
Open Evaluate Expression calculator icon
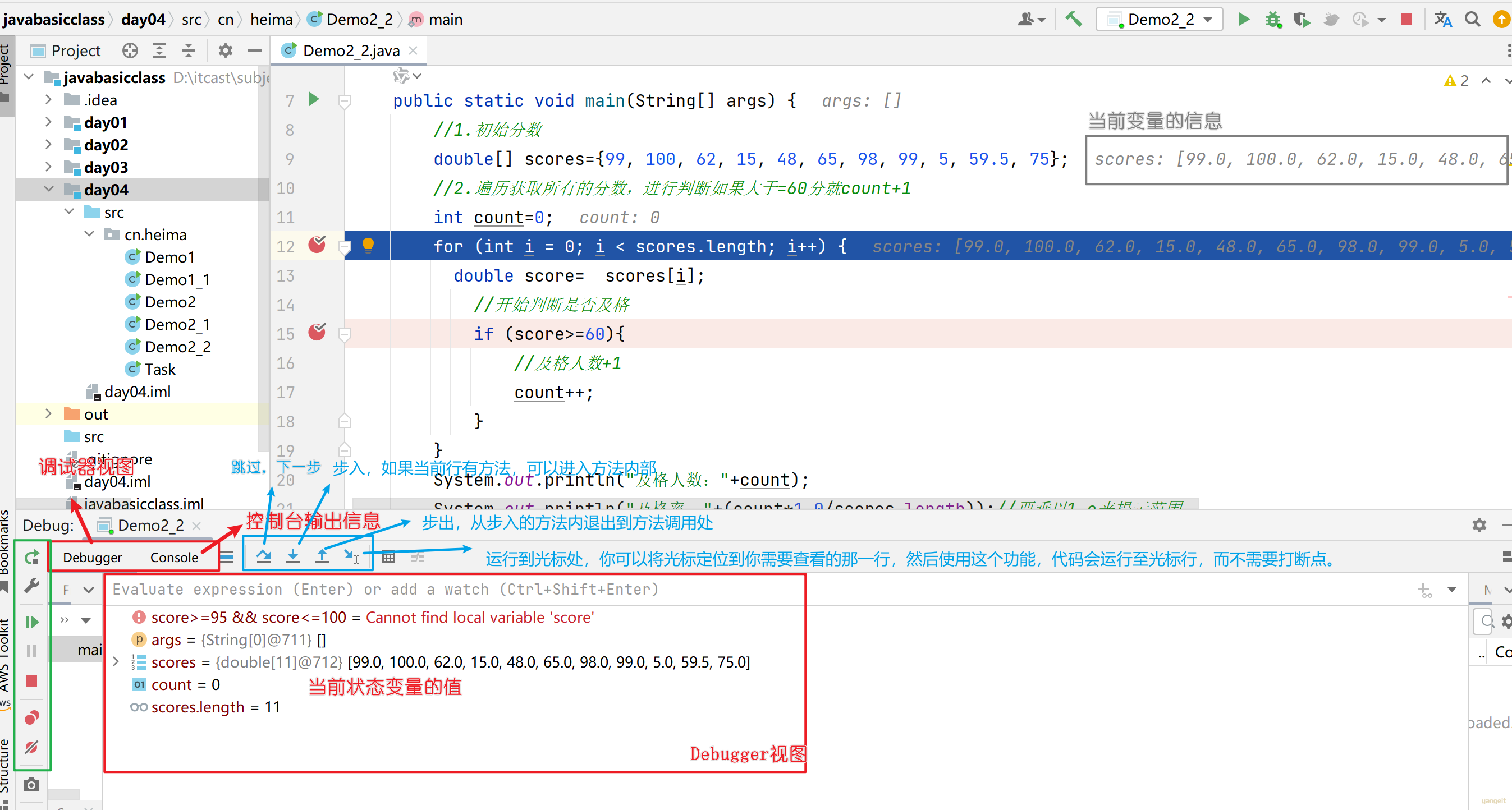(388, 556)
